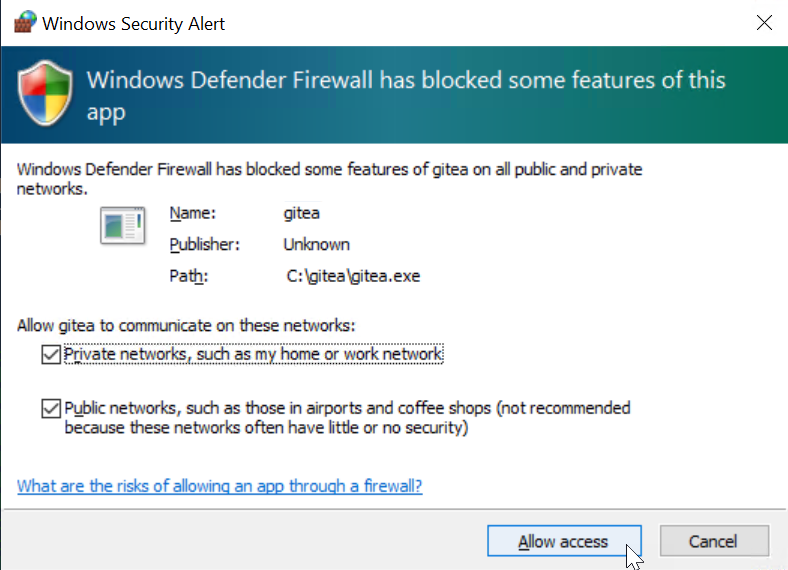Close the Windows Security Alert dialog

[x=764, y=23]
